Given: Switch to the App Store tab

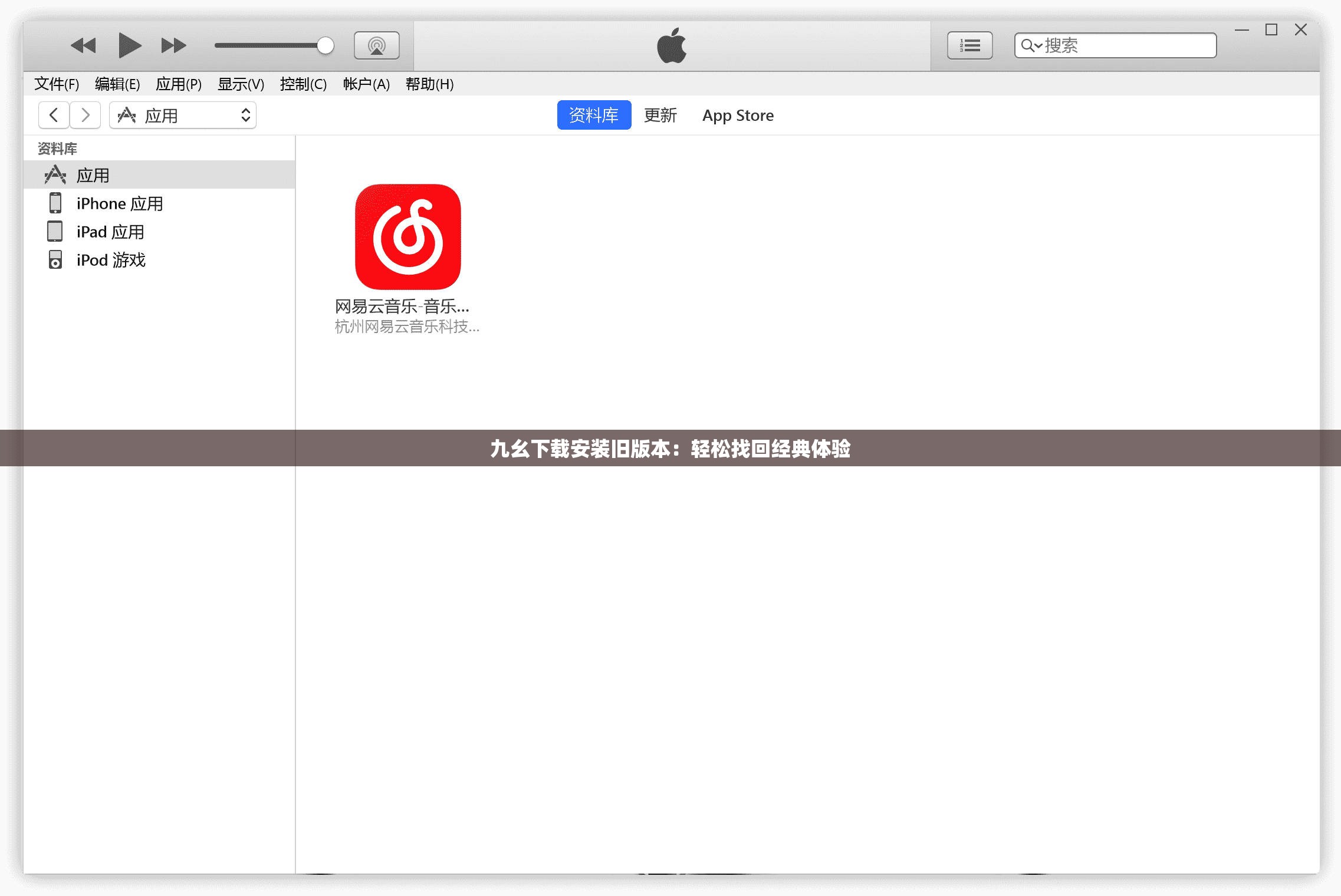Looking at the screenshot, I should pos(738,115).
